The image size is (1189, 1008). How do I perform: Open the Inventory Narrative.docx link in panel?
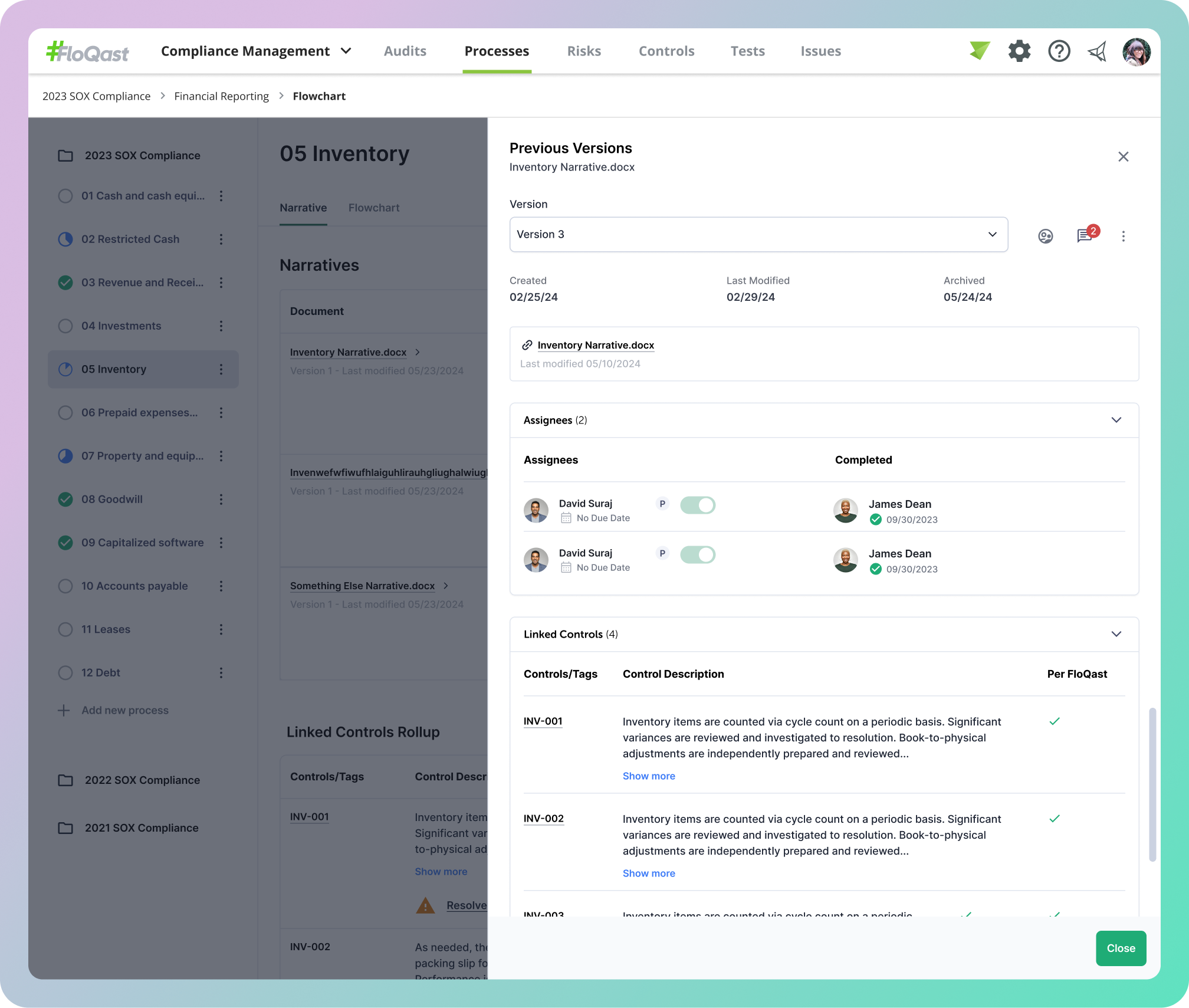point(596,345)
